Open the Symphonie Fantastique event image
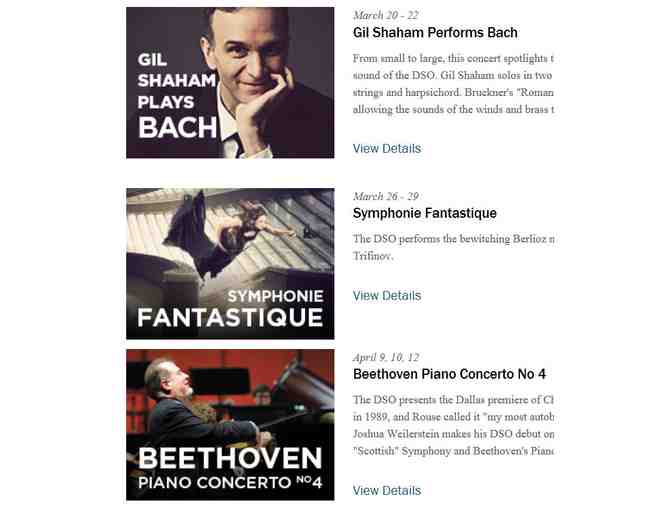Screen dimensions: 672x510 click(230, 263)
